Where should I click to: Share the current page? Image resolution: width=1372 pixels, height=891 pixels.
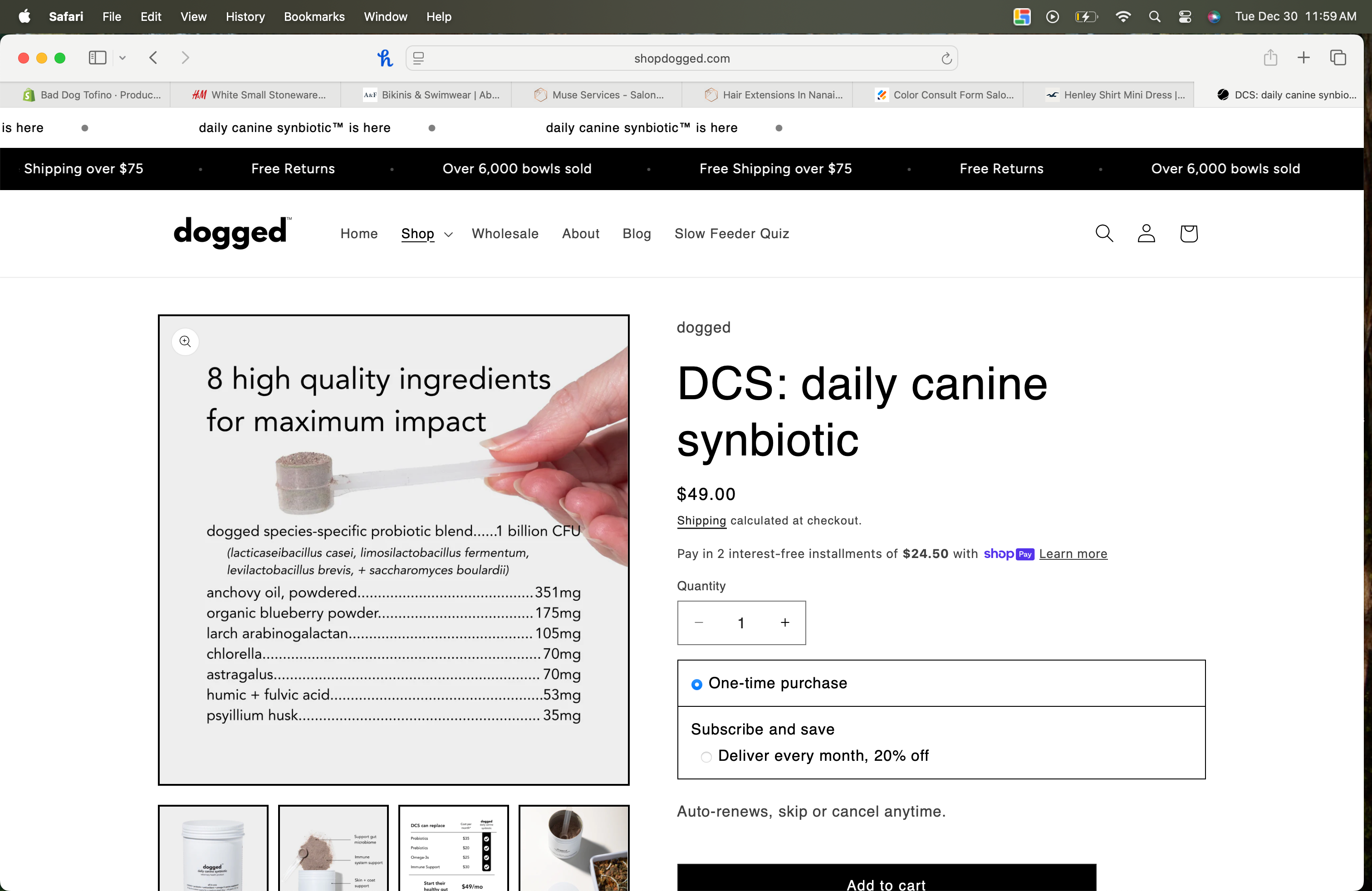click(1270, 58)
